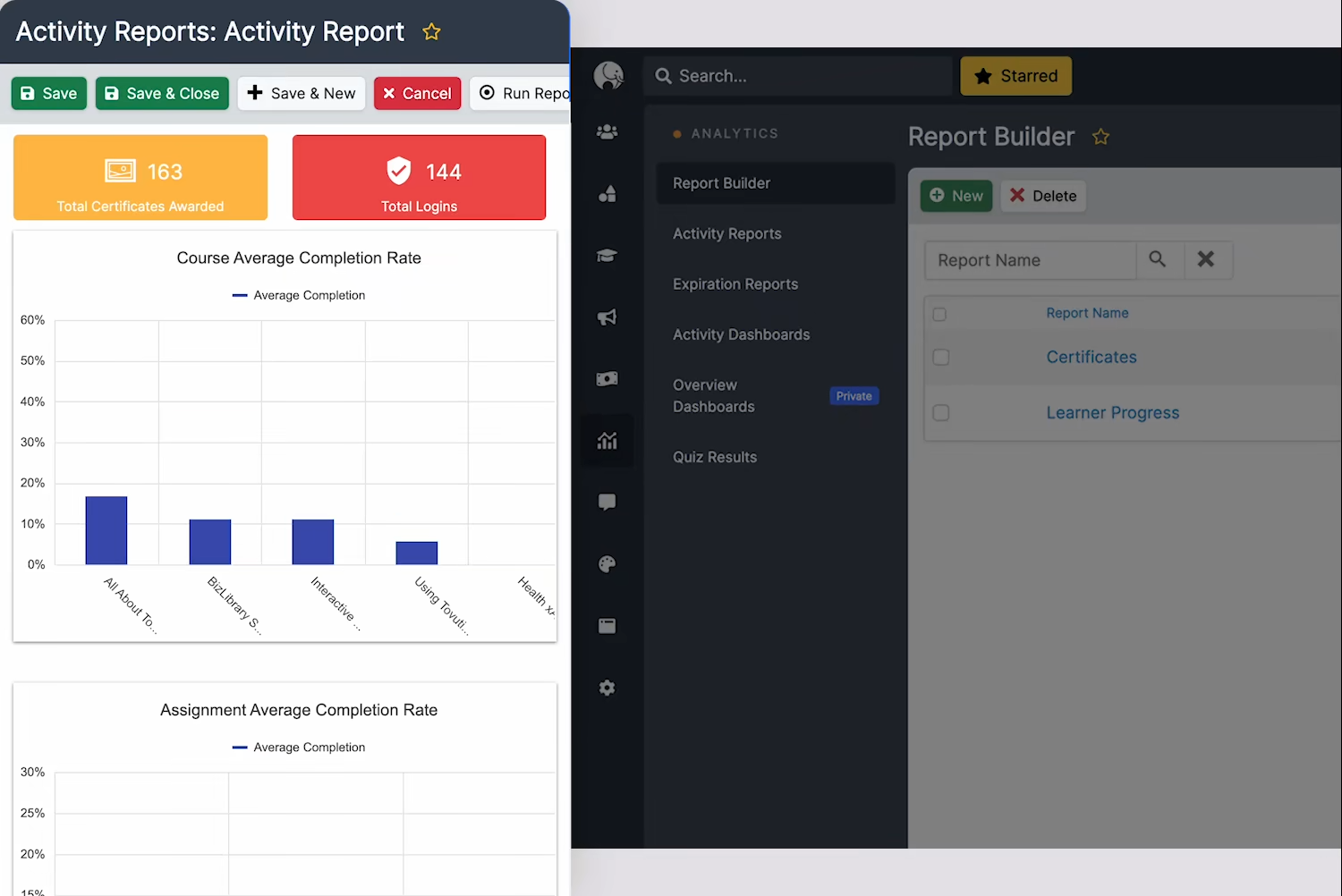
Task: Focus the Report Name filter field
Action: click(x=1031, y=260)
